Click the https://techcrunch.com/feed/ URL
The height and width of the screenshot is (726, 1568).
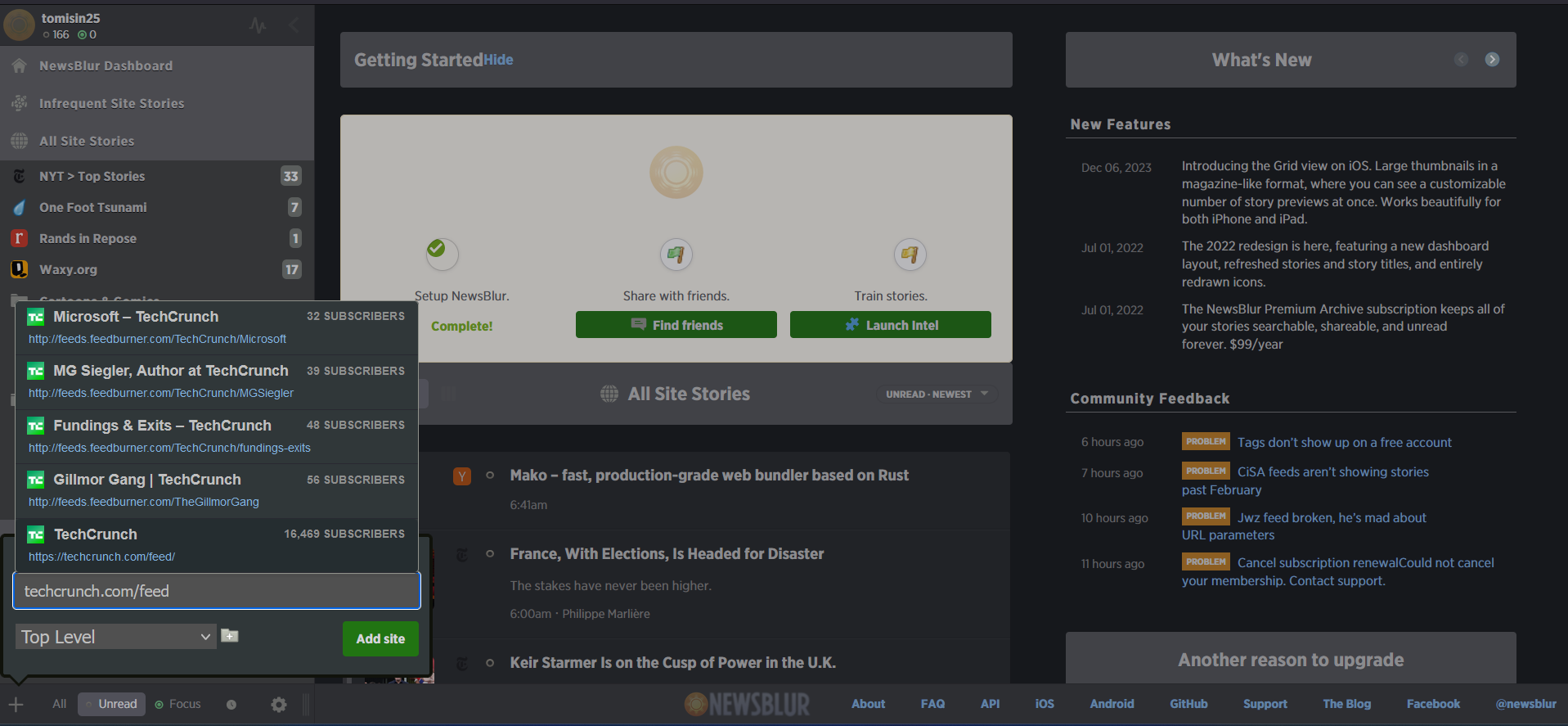[101, 557]
